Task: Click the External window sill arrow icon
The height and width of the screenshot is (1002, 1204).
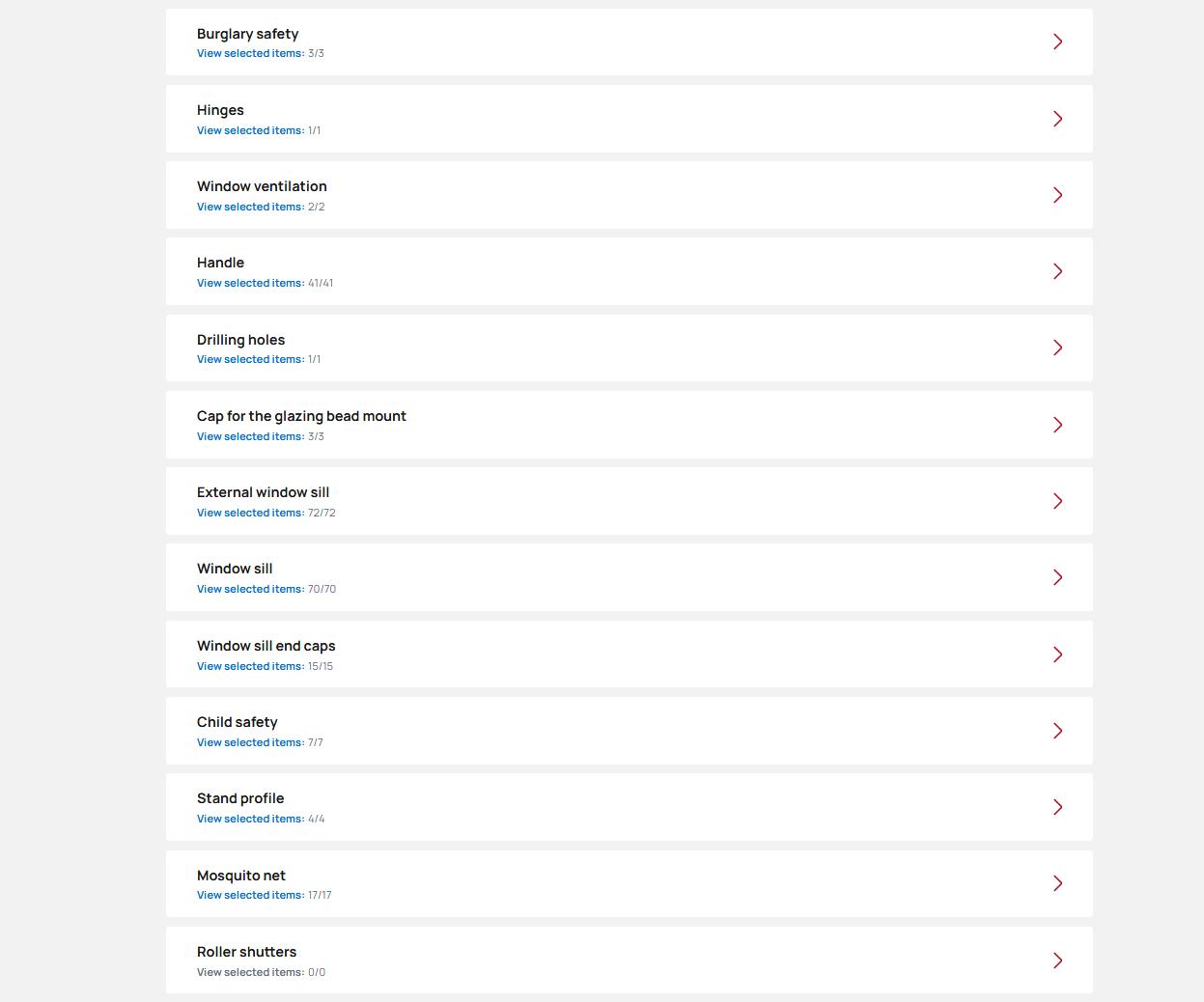Action: [x=1057, y=501]
